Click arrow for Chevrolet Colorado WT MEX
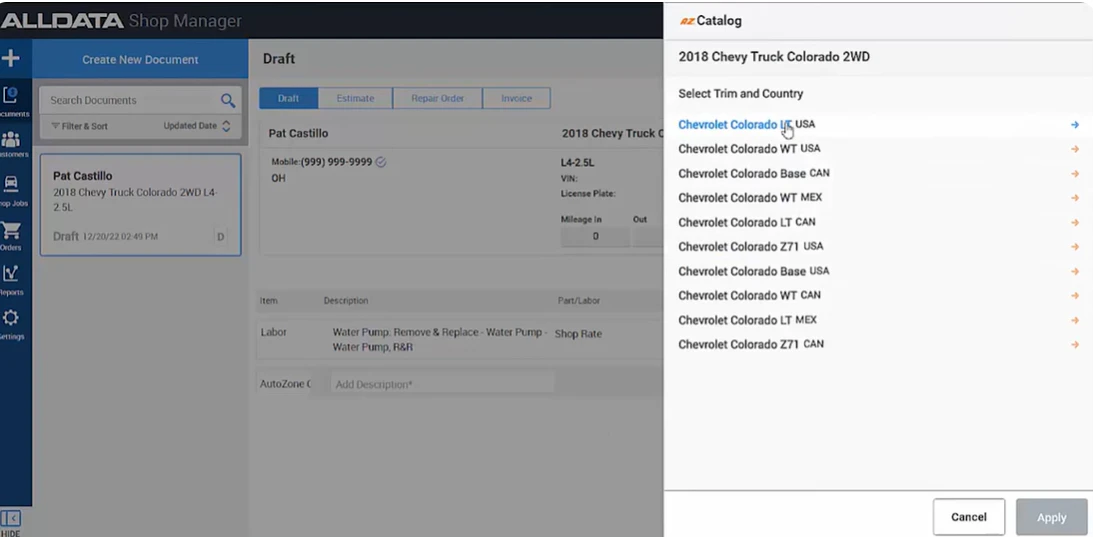This screenshot has width=1093, height=537. [x=1075, y=198]
